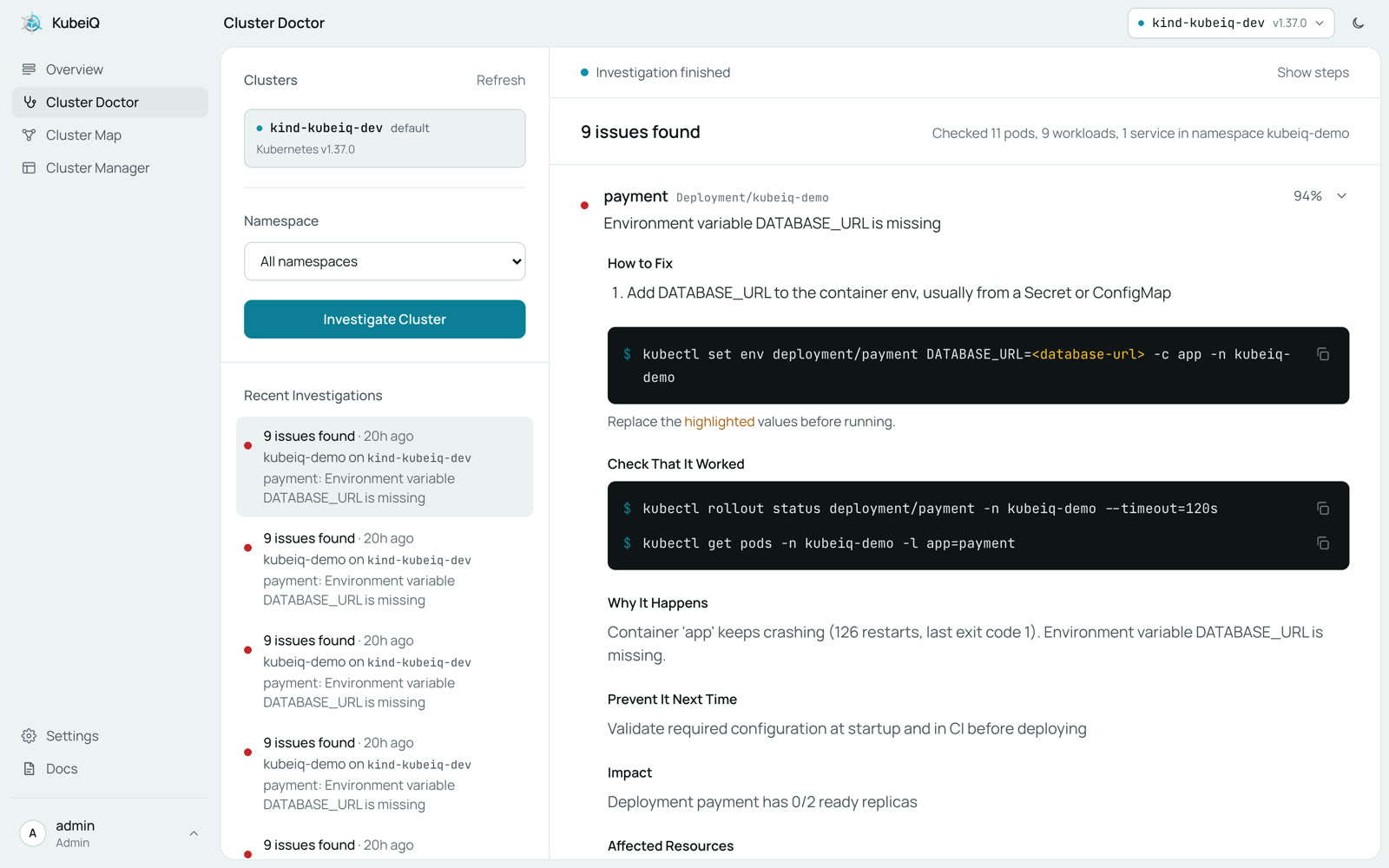
Task: Click the "<database-url>" highlighted placeholder
Action: pos(1088,354)
